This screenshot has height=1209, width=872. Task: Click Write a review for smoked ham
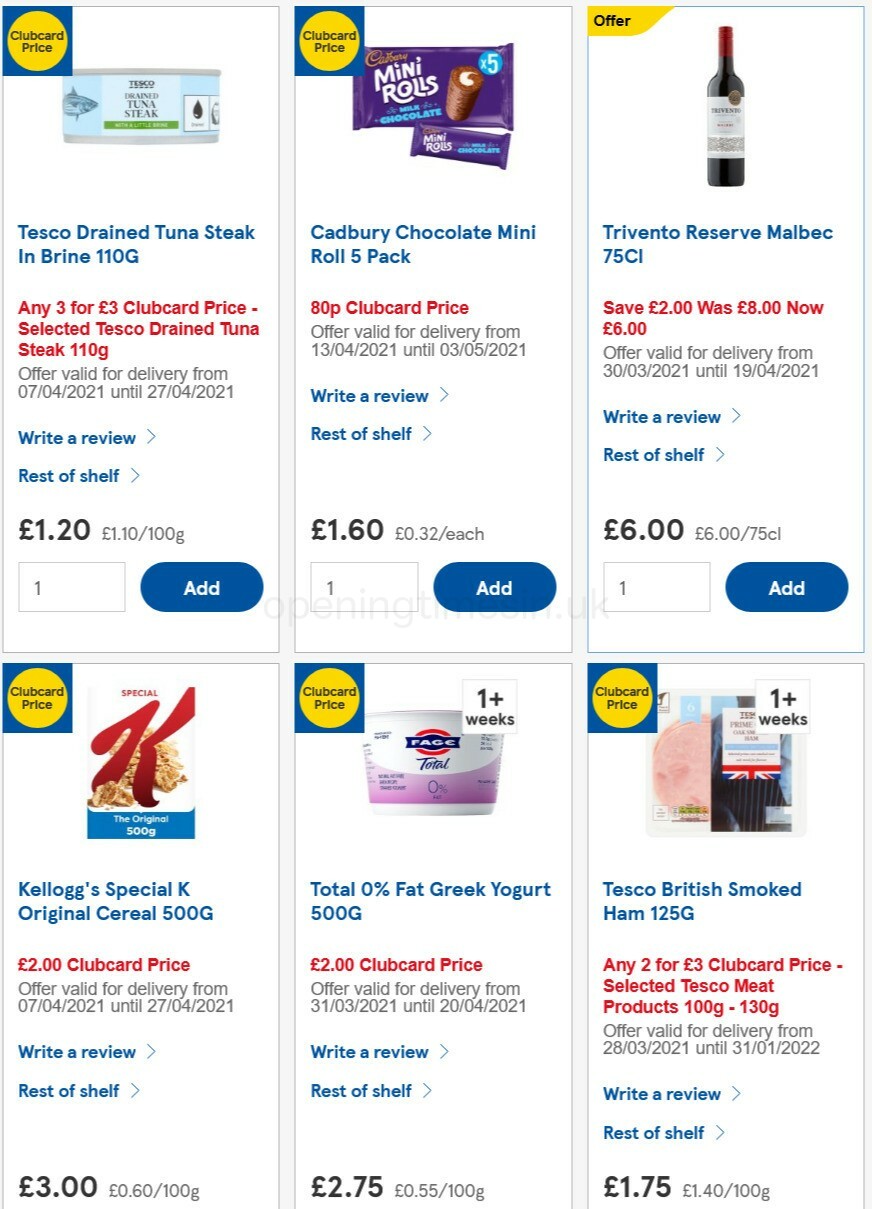pos(662,1094)
